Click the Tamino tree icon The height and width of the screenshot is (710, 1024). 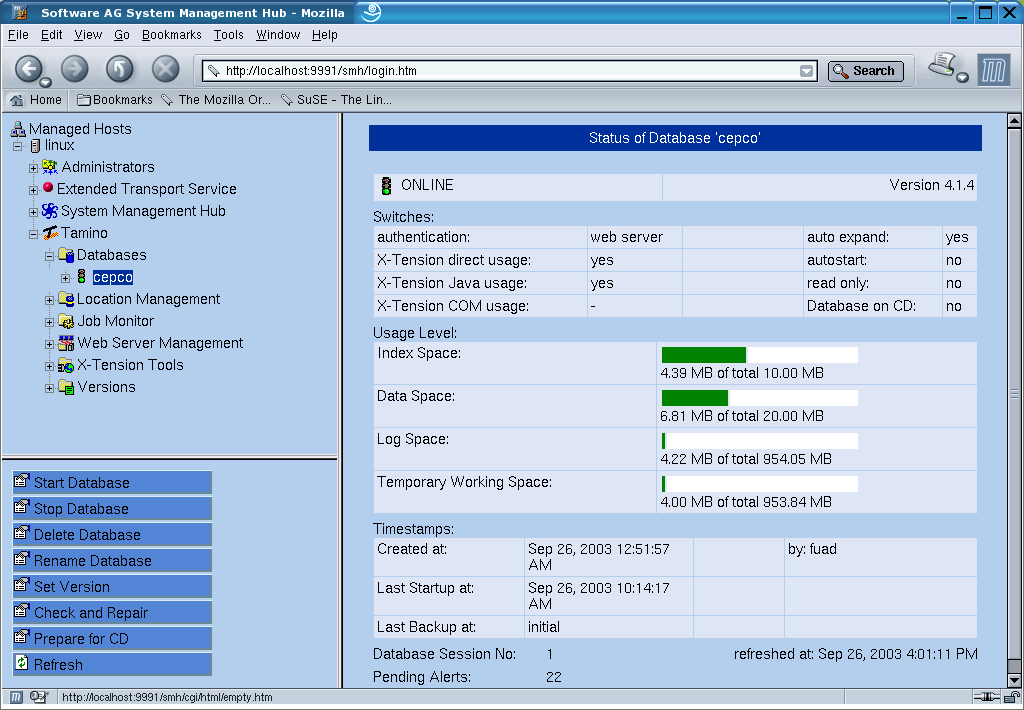click(50, 233)
